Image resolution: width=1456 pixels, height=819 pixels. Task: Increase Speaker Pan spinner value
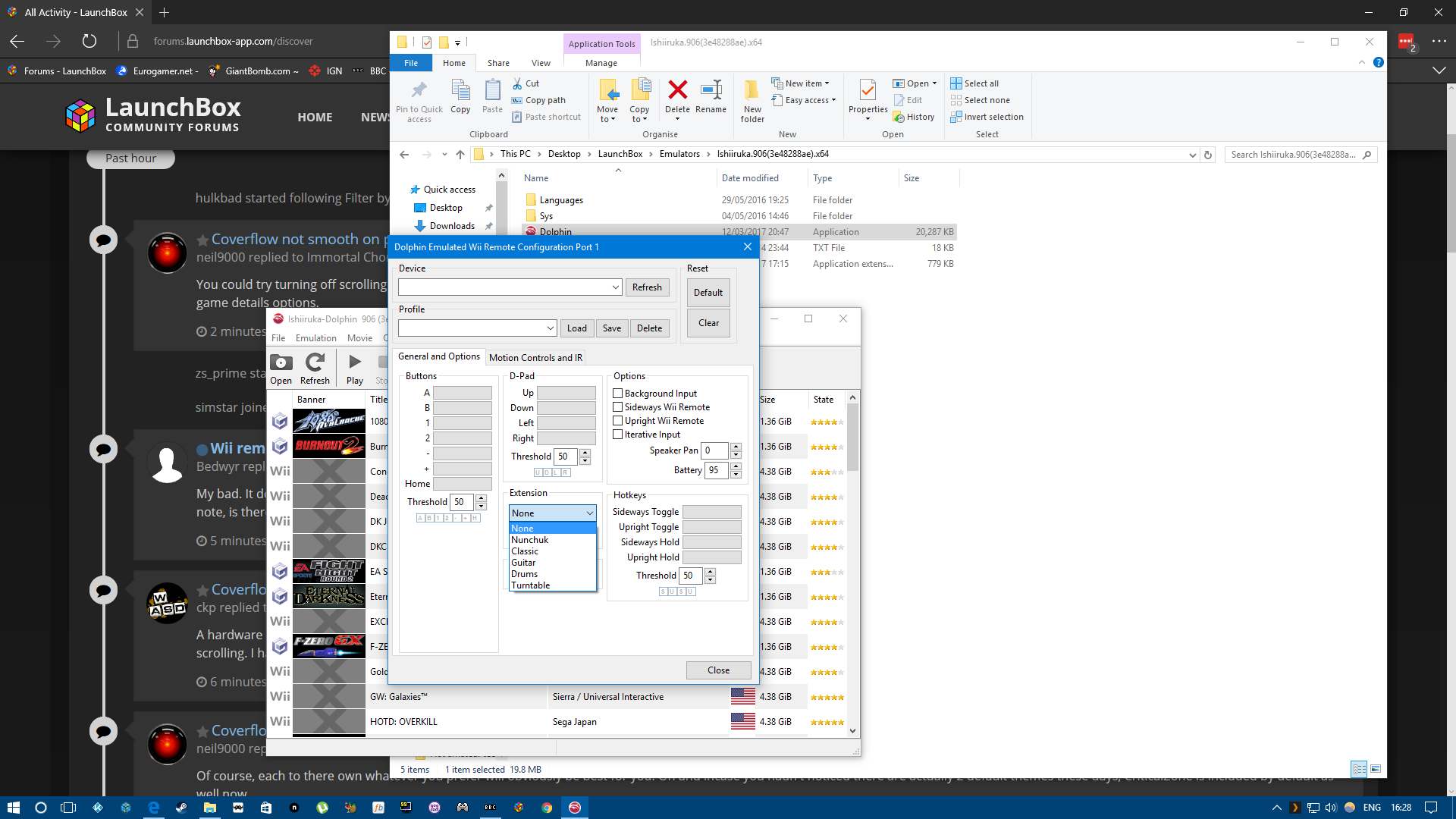point(736,447)
